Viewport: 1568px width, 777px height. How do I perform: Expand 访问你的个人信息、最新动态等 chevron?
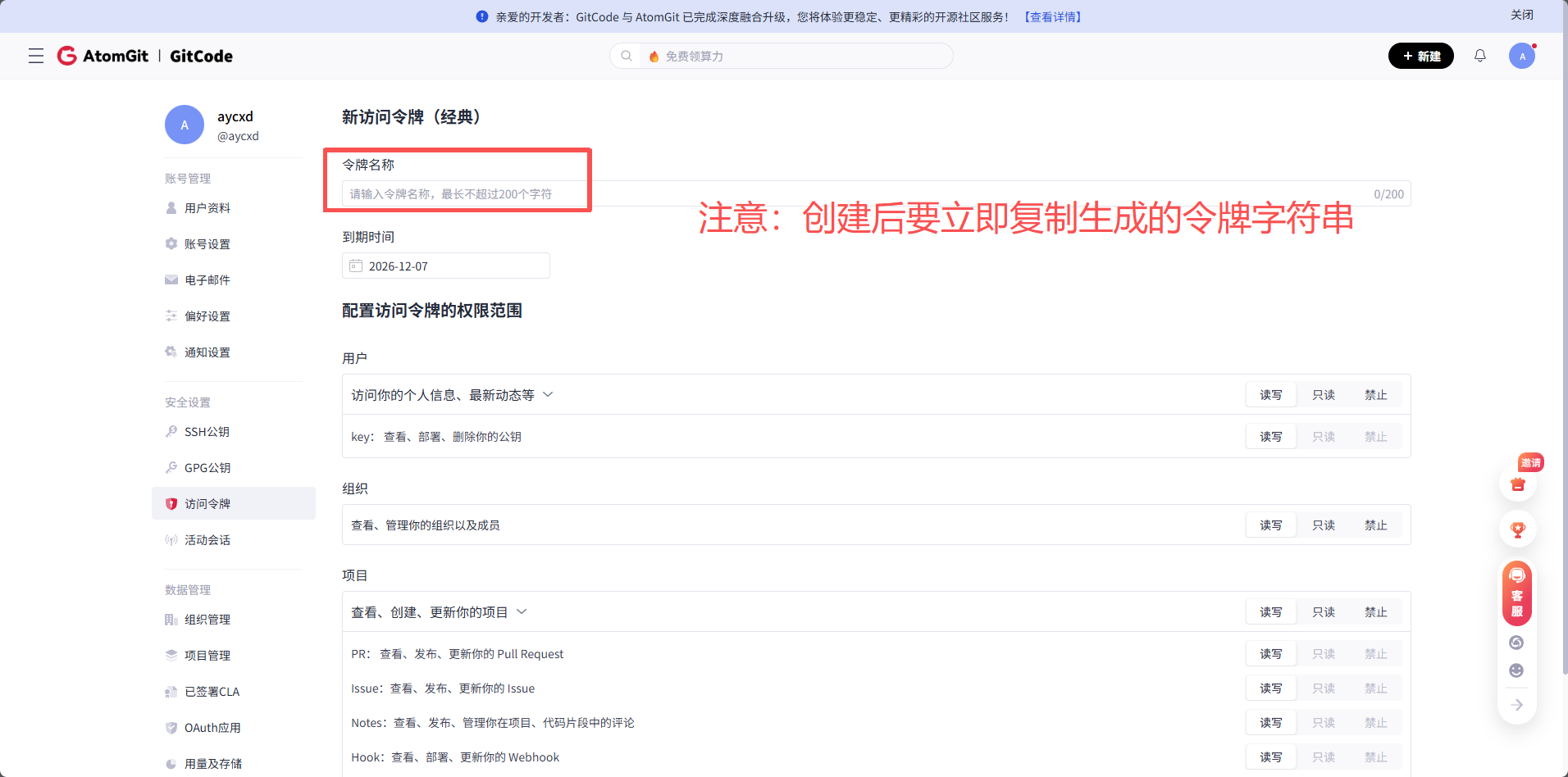pyautogui.click(x=548, y=394)
